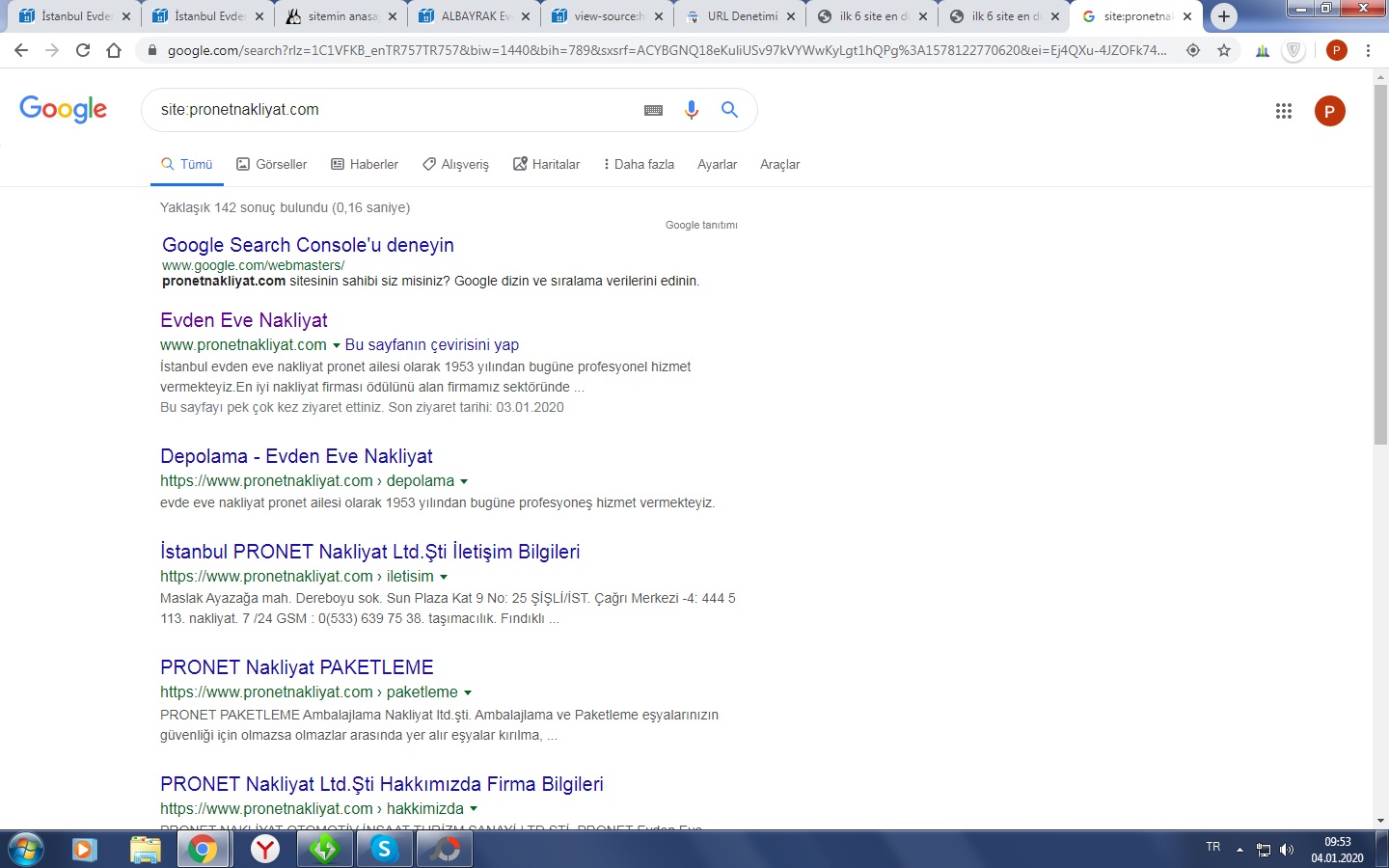The width and height of the screenshot is (1389, 868).
Task: Switch to the 'view-source' browser tab
Action: tap(609, 16)
